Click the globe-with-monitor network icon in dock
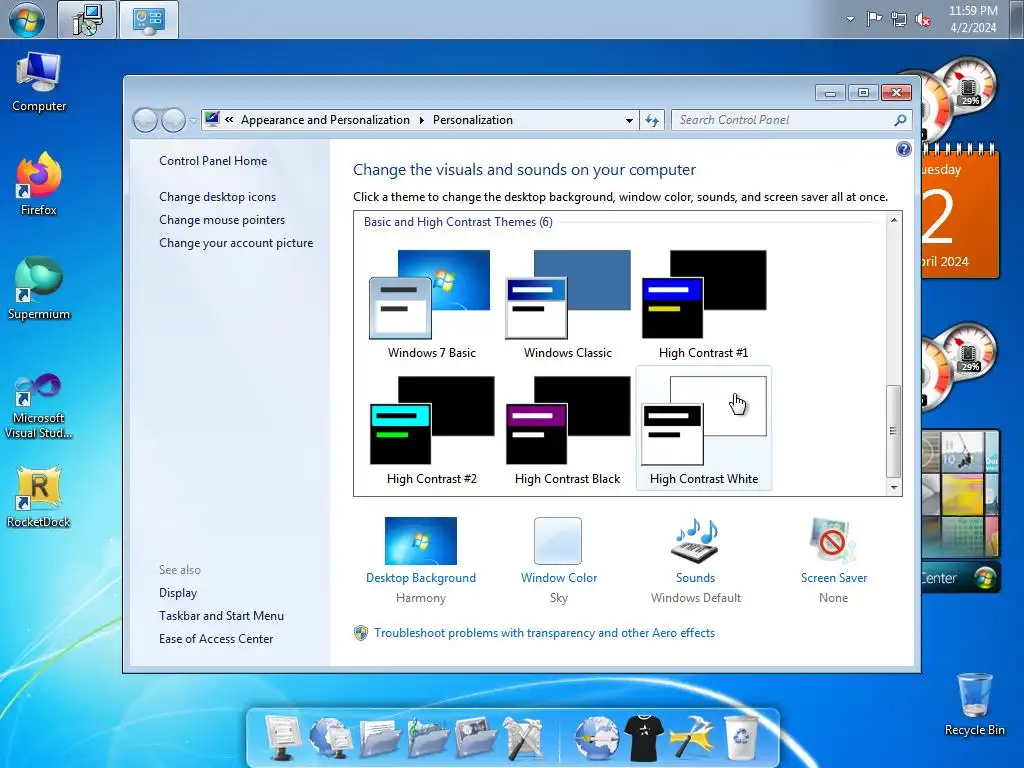The height and width of the screenshot is (768, 1024). click(330, 737)
